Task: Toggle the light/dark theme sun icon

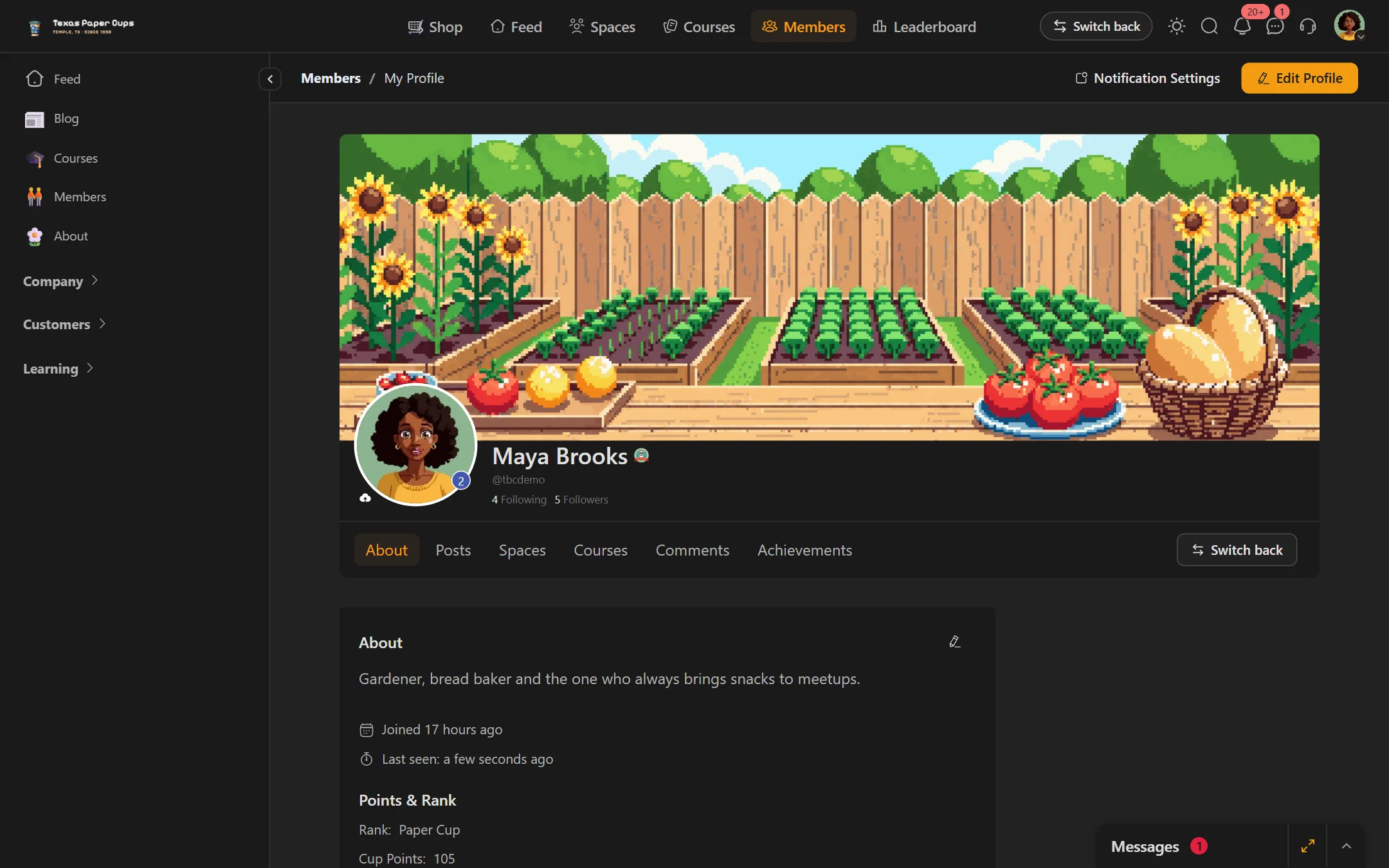Action: [1176, 26]
